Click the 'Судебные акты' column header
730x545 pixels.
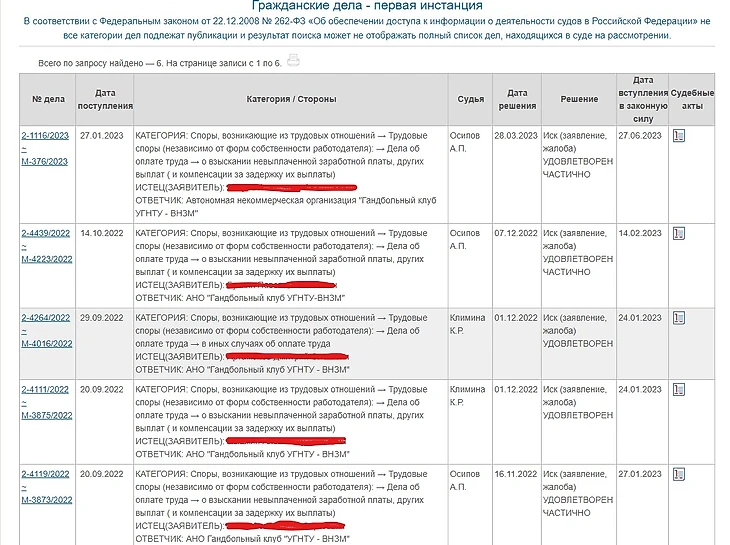(692, 99)
